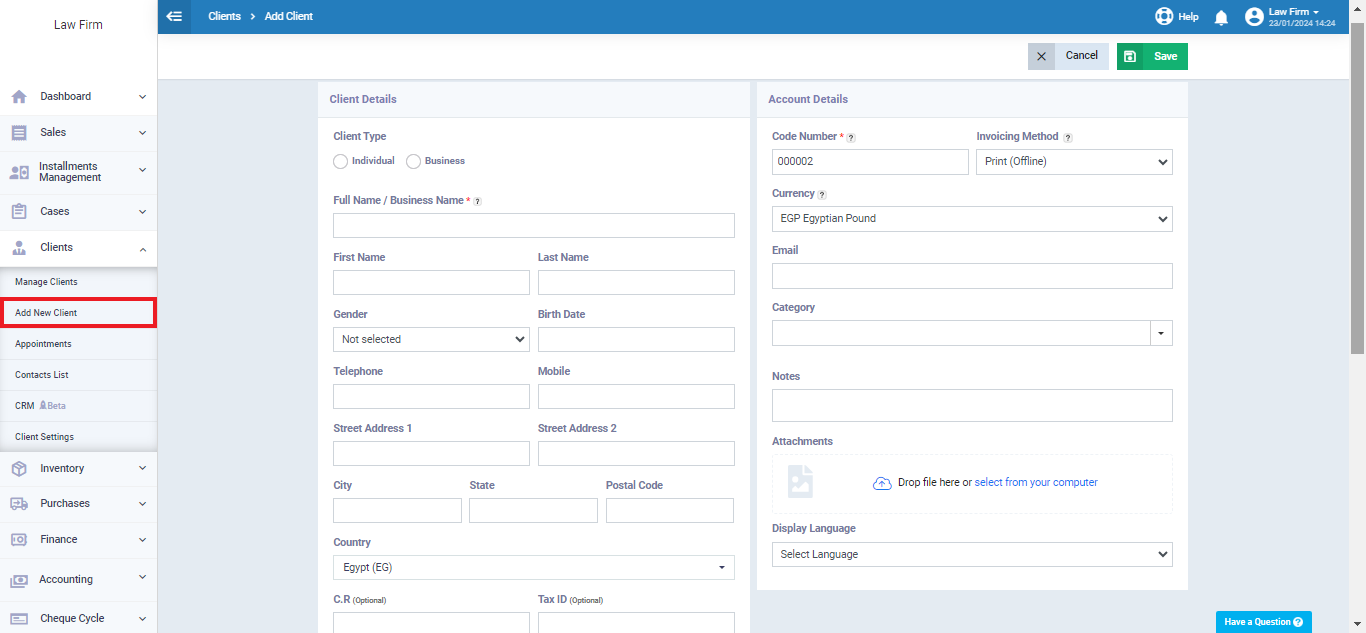
Task: Click the green Save button
Action: click(x=1152, y=56)
